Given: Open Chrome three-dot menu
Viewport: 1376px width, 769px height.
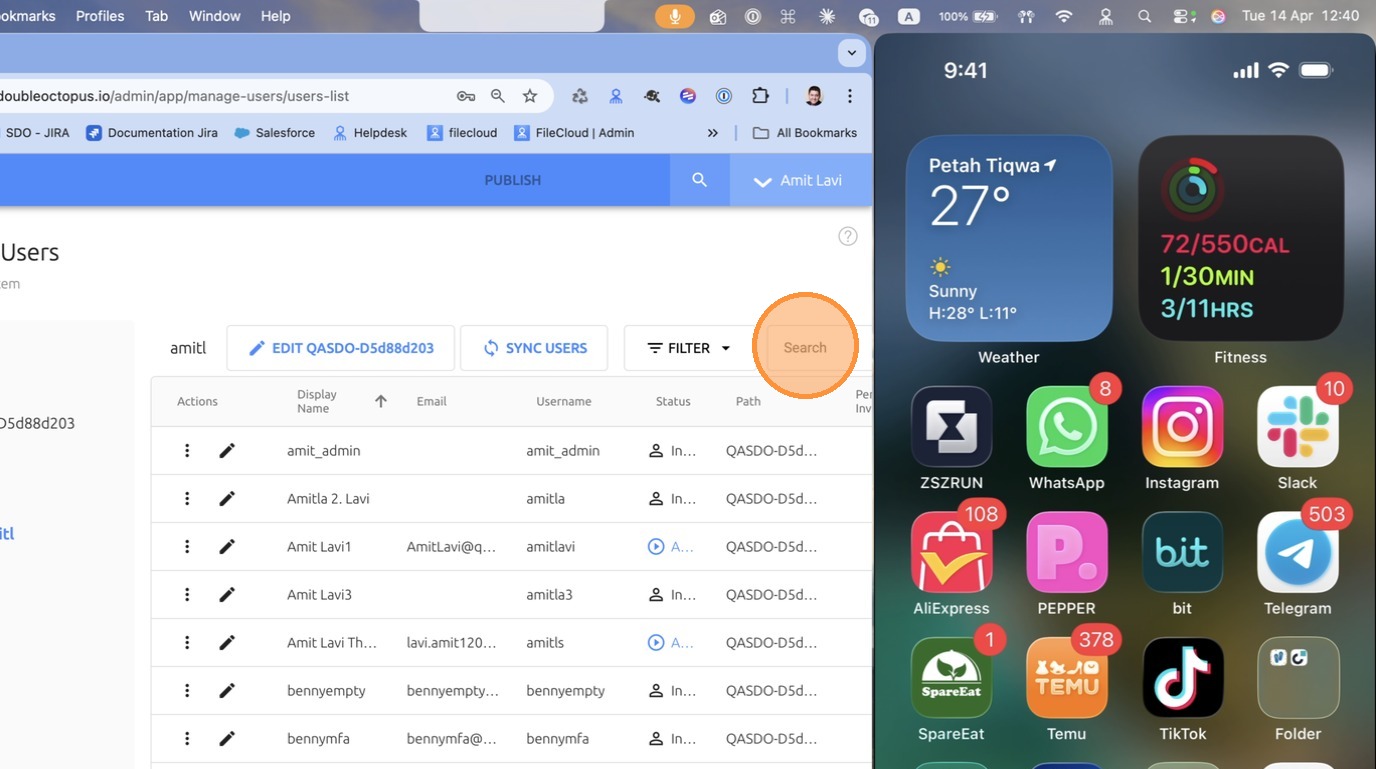Looking at the screenshot, I should (850, 96).
